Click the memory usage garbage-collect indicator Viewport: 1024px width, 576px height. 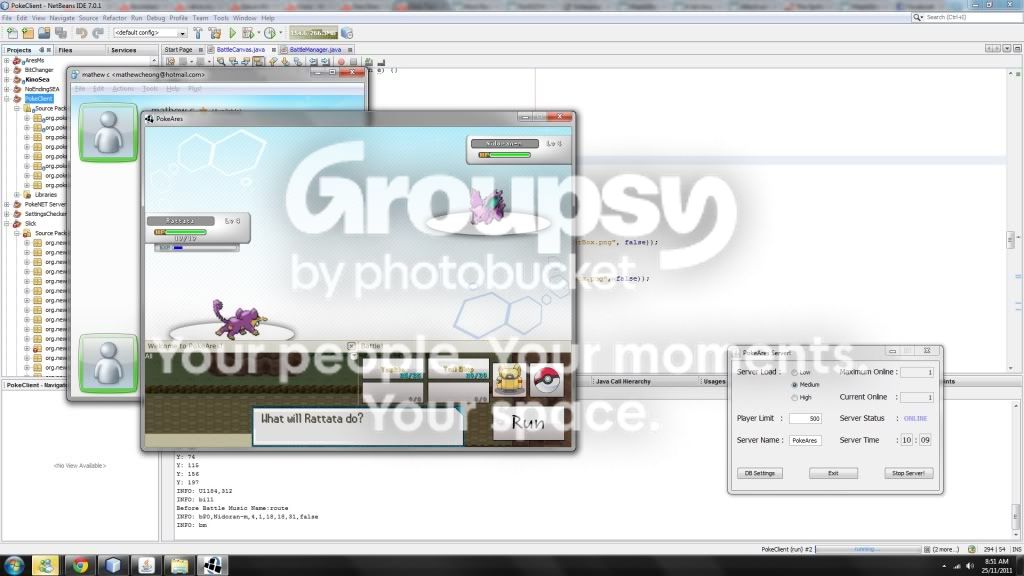tap(313, 33)
